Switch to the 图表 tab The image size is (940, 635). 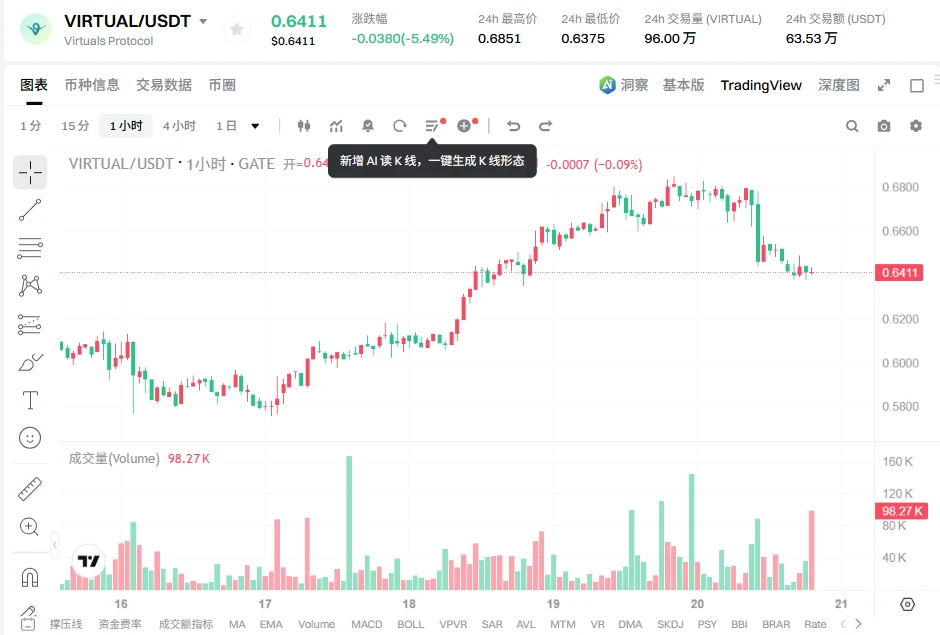pyautogui.click(x=34, y=85)
